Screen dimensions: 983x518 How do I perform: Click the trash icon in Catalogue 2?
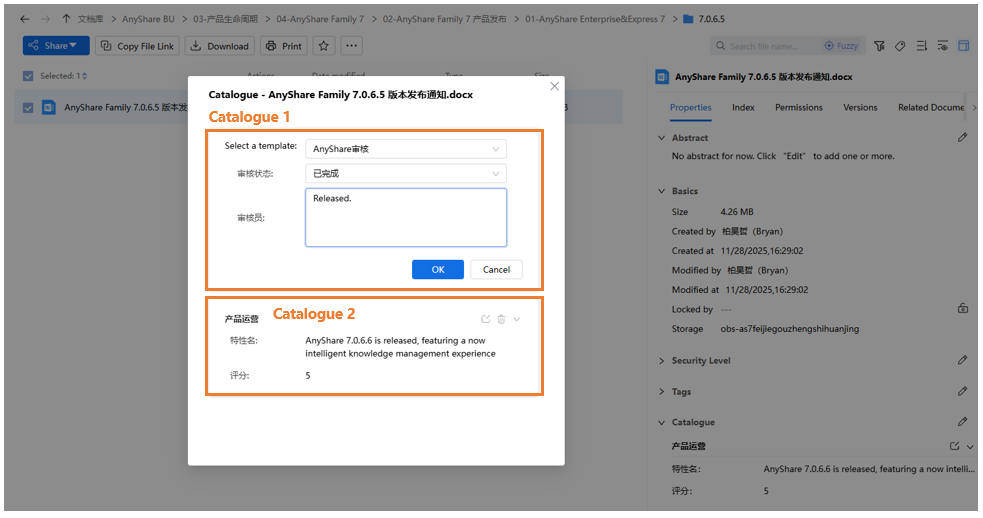501,319
